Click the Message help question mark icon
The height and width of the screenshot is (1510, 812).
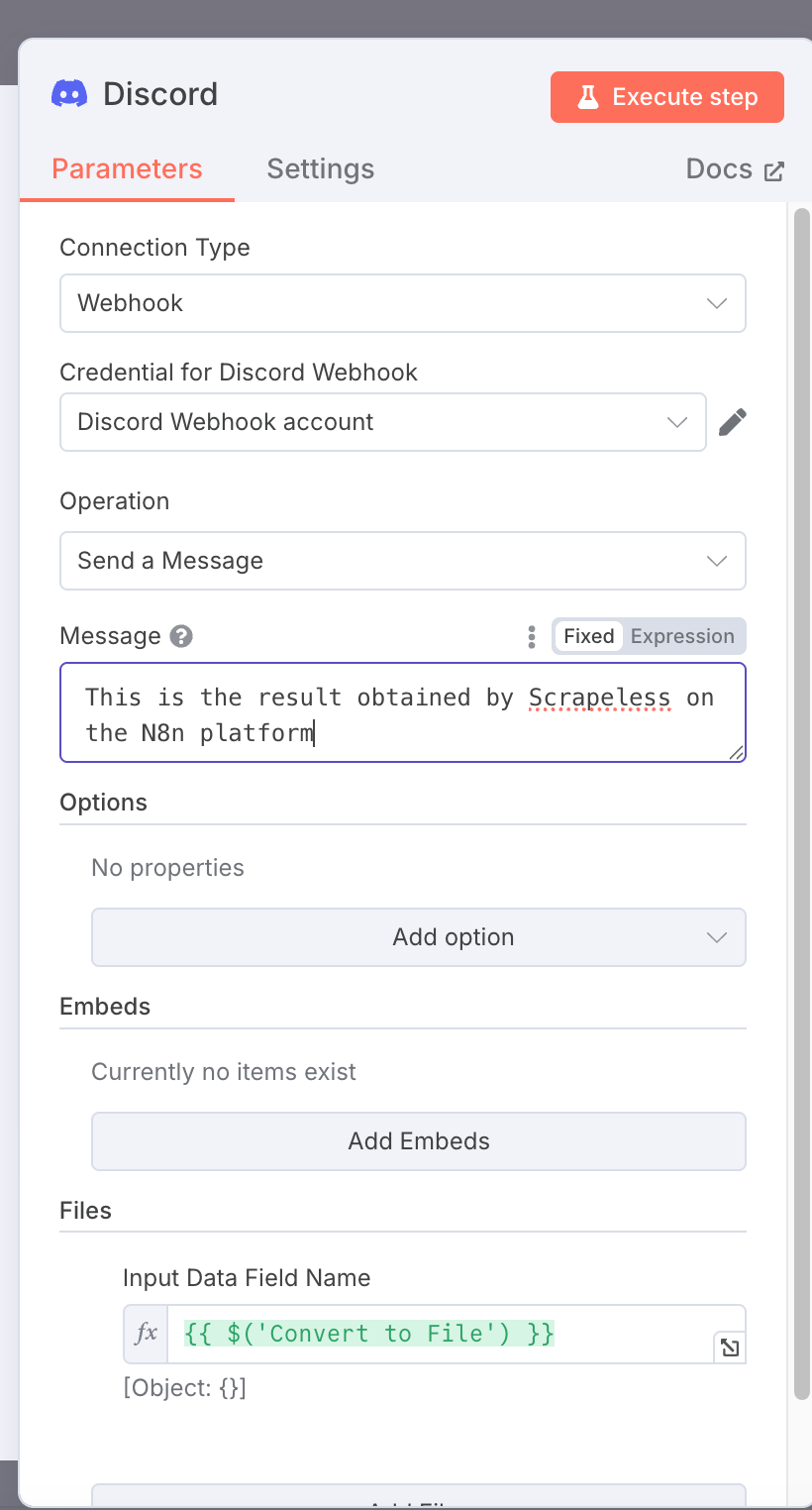point(181,636)
